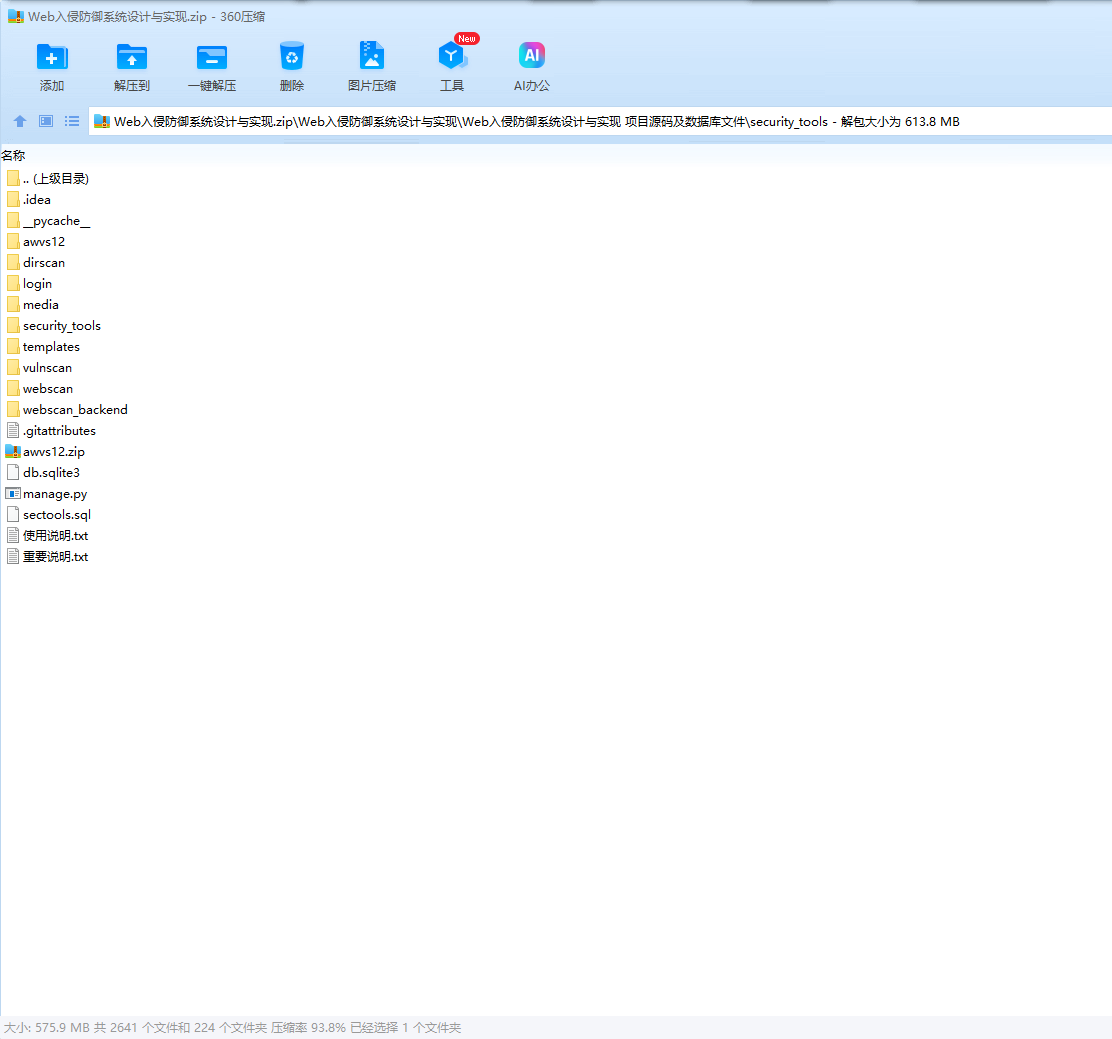Switch to list view icon
This screenshot has height=1039, width=1112.
tap(72, 121)
